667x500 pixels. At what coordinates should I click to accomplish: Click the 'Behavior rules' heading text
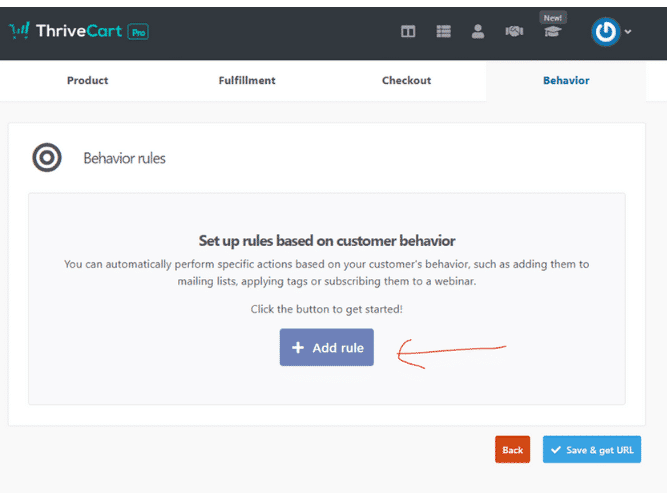(124, 158)
